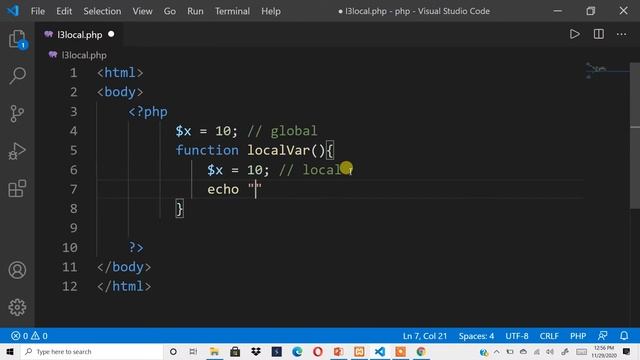
Task: Open the Source Control view
Action: (17, 113)
